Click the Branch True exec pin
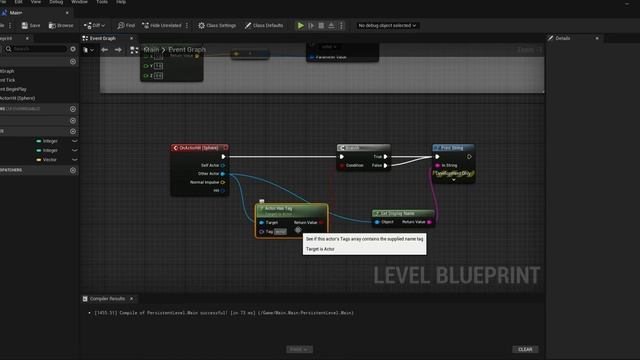Viewport: 640px width, 360px height. click(x=385, y=157)
